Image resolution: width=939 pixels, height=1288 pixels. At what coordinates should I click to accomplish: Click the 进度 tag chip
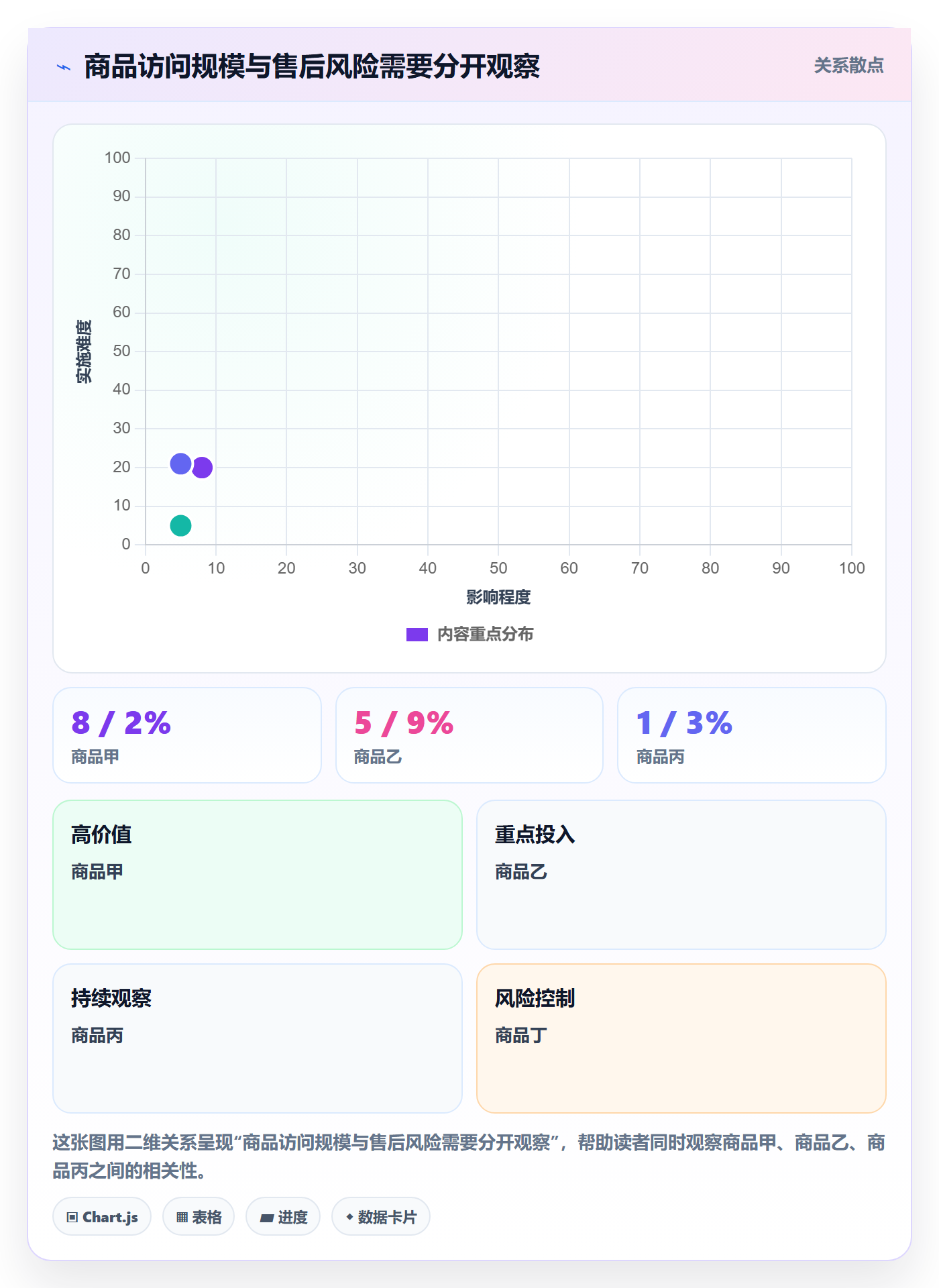point(283,1217)
